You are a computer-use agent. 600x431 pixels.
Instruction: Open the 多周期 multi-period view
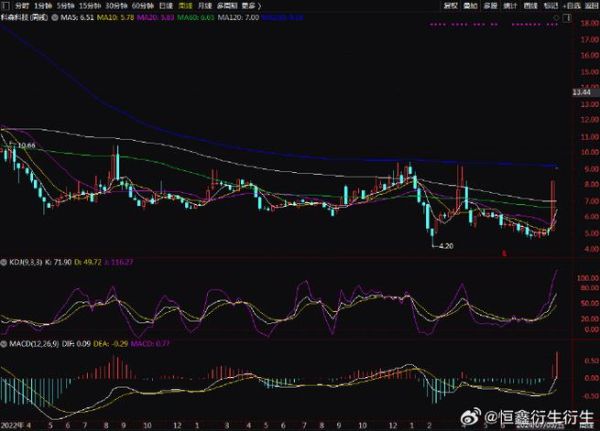pyautogui.click(x=227, y=6)
